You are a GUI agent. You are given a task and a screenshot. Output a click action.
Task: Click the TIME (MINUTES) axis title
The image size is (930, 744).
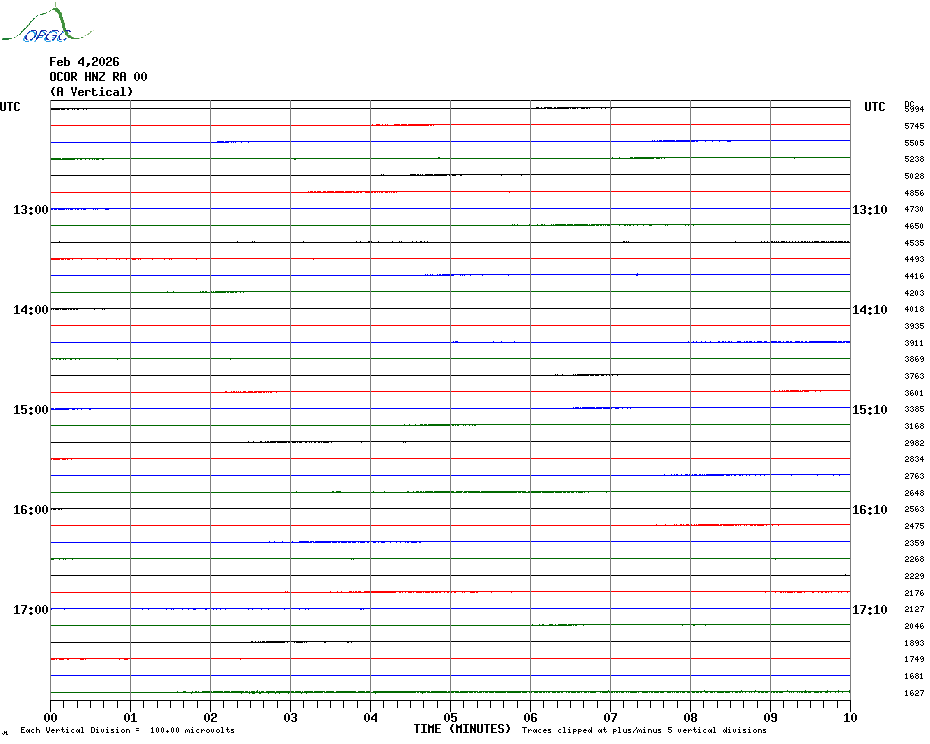pyautogui.click(x=462, y=729)
